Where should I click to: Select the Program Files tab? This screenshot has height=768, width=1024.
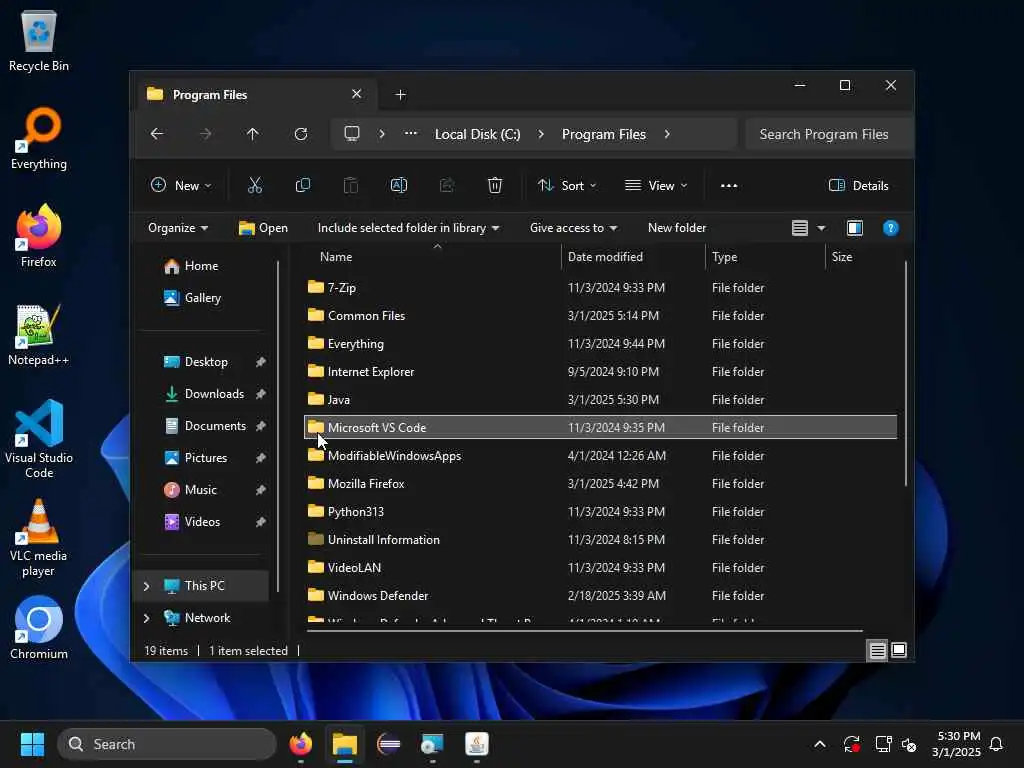tap(255, 95)
